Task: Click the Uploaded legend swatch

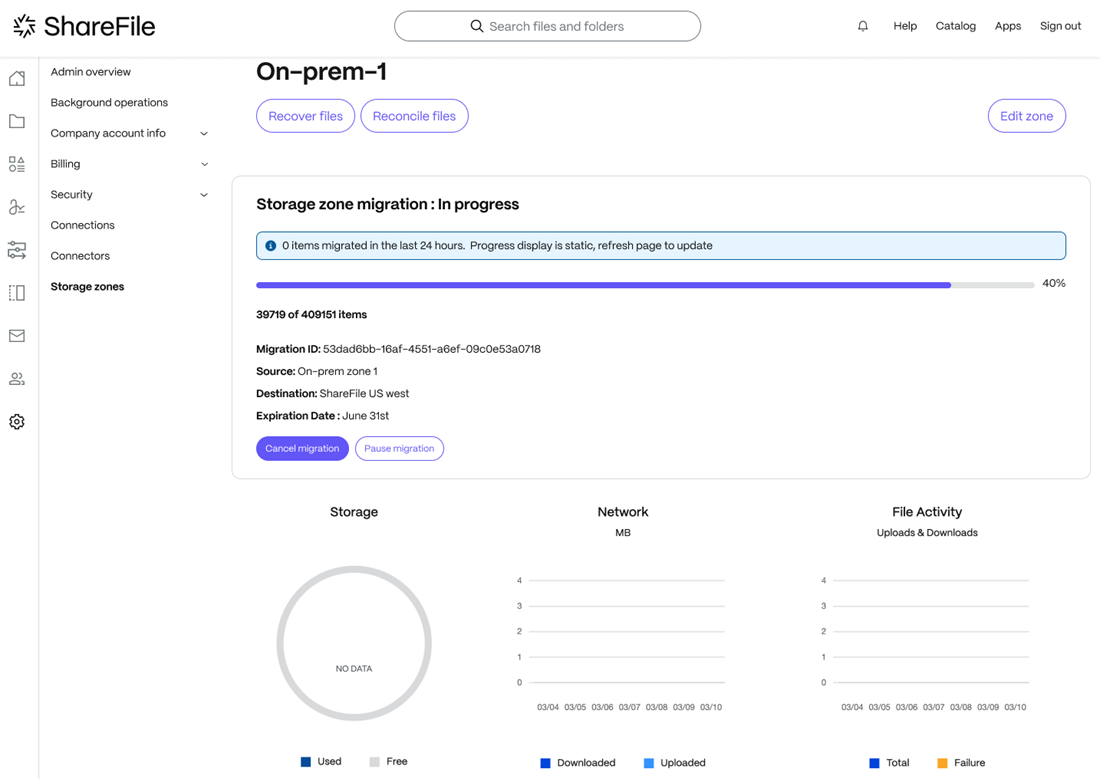Action: [649, 764]
